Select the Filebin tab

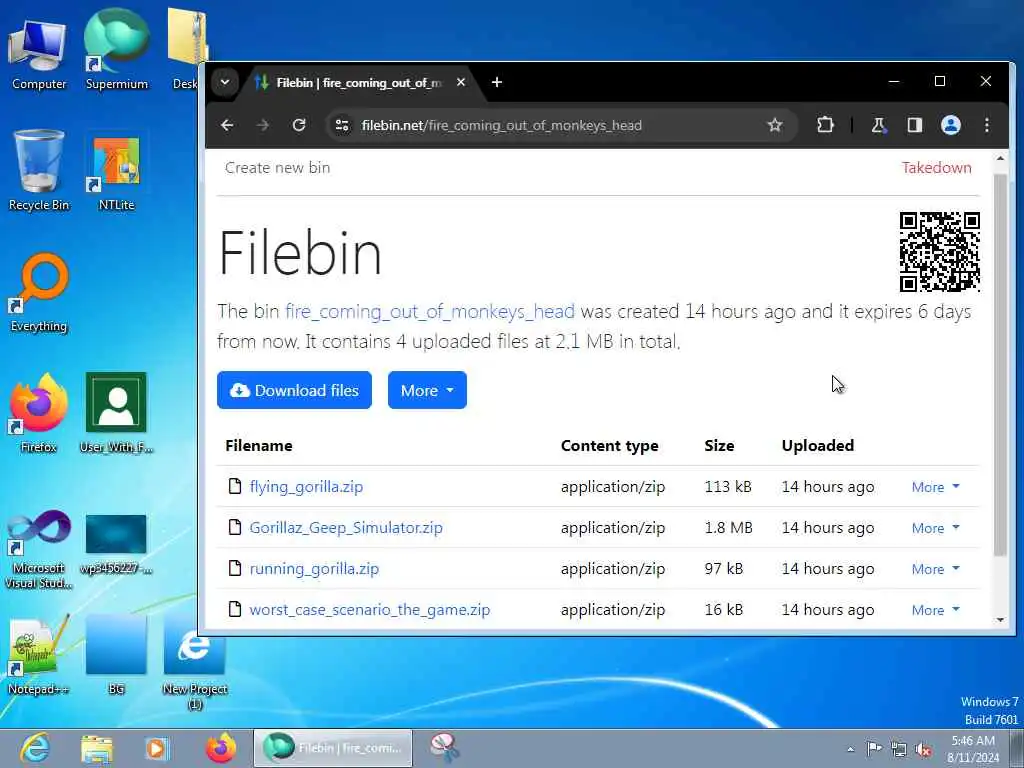pos(359,83)
